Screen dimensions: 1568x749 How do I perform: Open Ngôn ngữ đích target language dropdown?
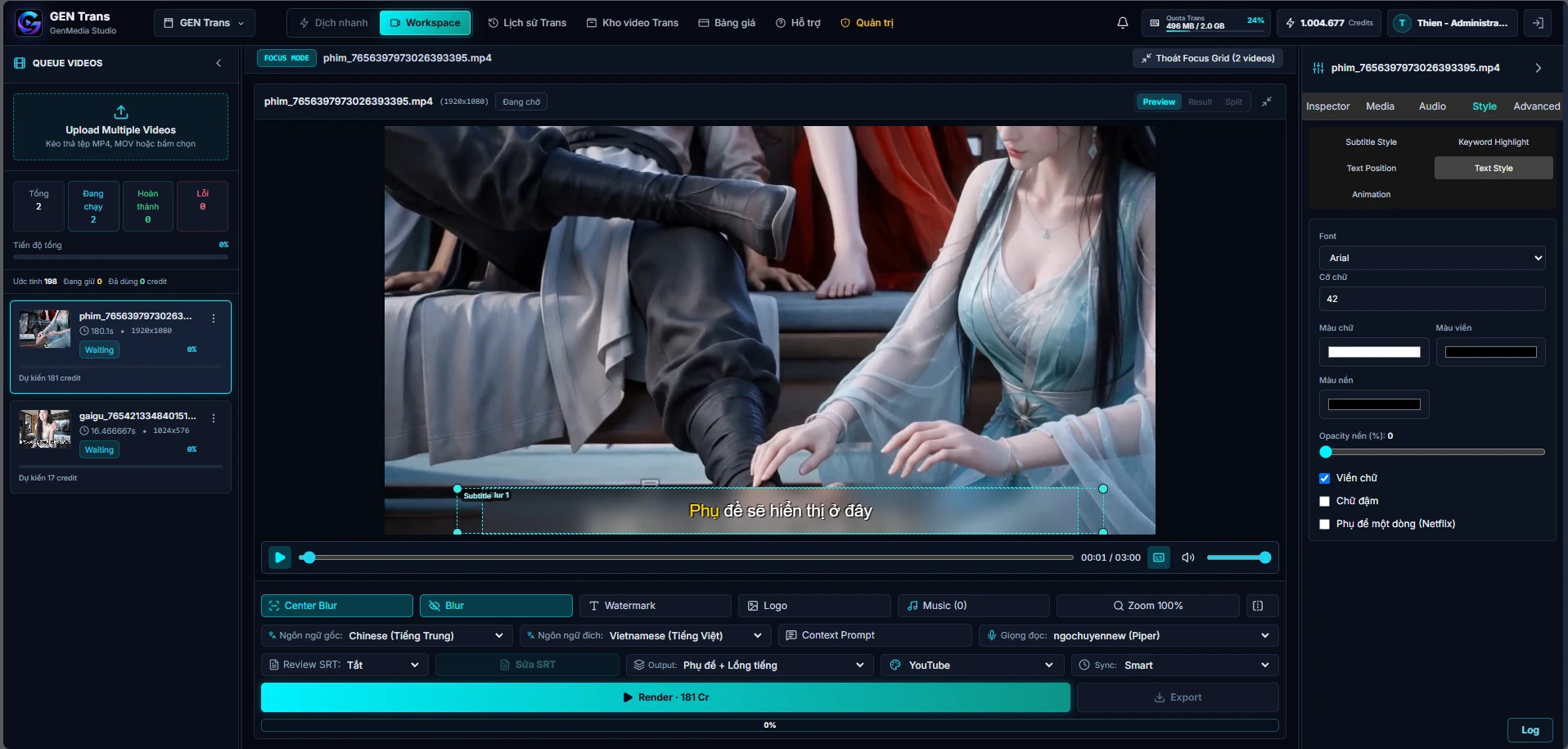point(645,635)
